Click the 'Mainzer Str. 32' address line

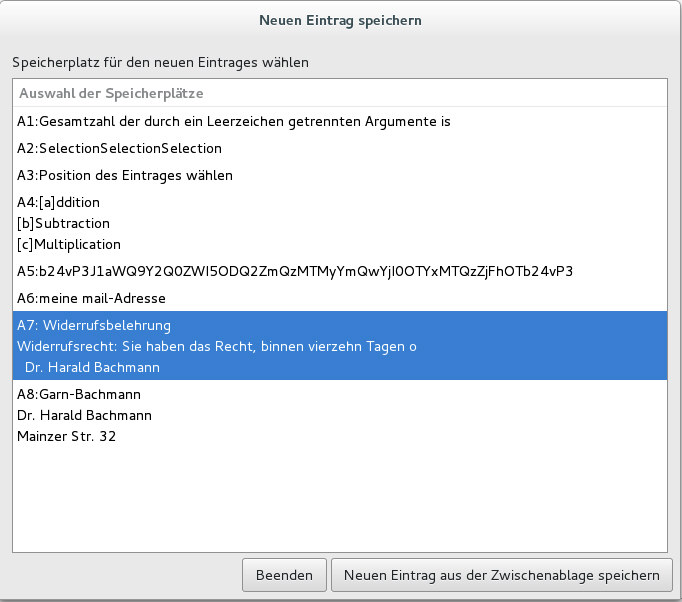click(x=67, y=436)
